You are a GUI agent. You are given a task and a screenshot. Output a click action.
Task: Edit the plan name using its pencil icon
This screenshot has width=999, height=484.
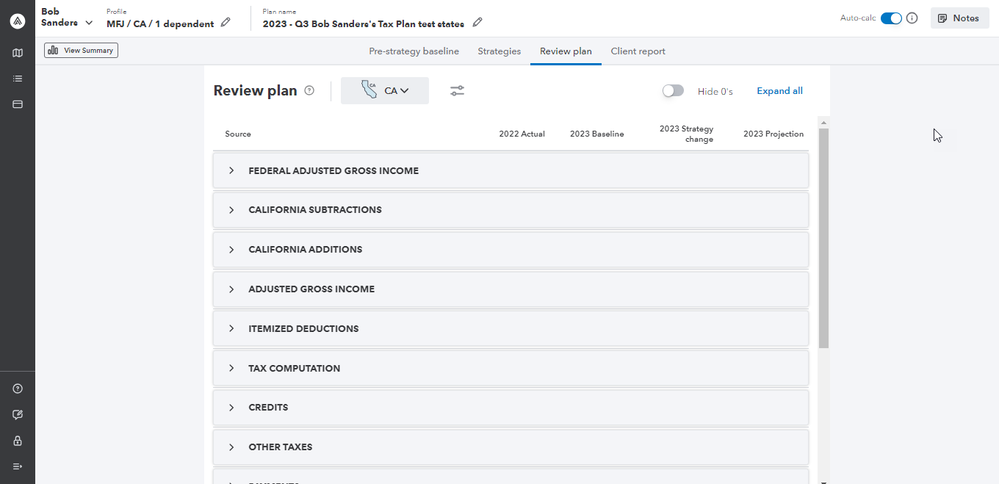477,22
